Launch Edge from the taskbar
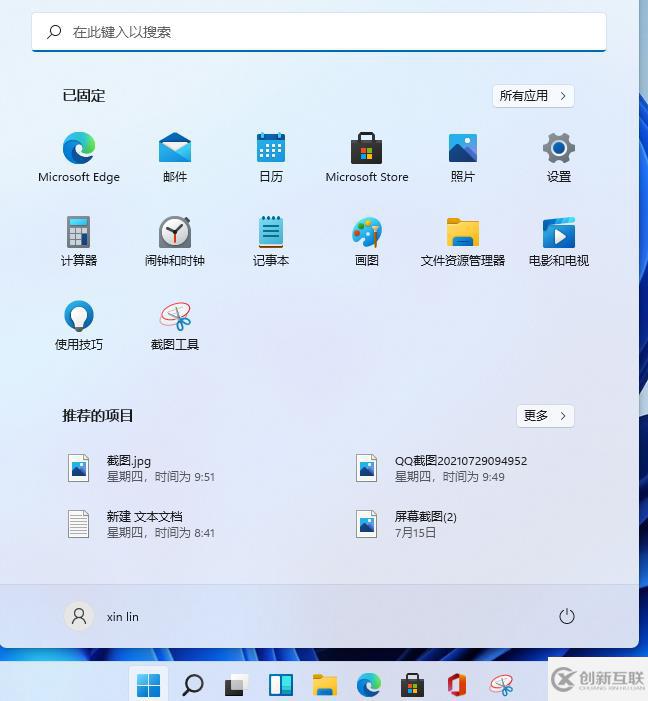The image size is (648, 701). pos(369,685)
